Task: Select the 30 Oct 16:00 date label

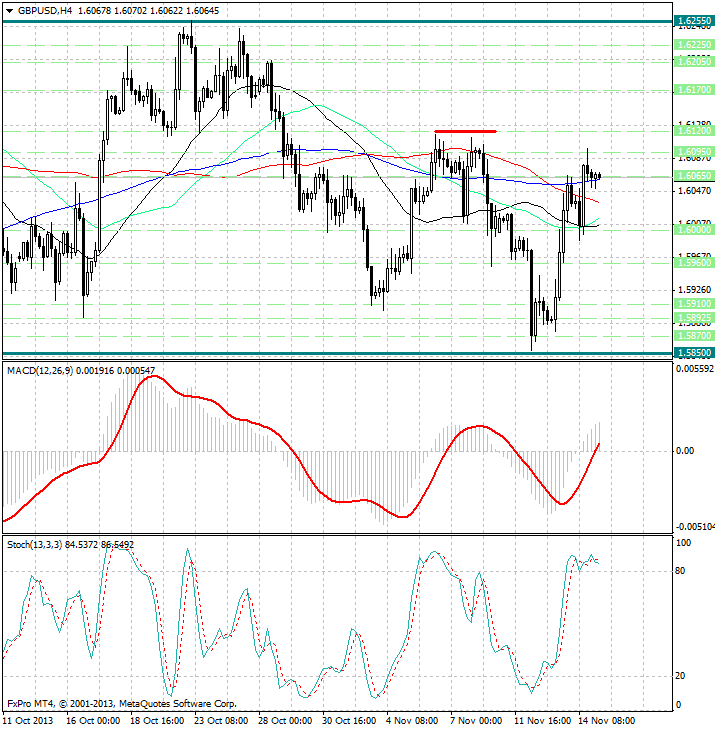Action: coord(349,721)
